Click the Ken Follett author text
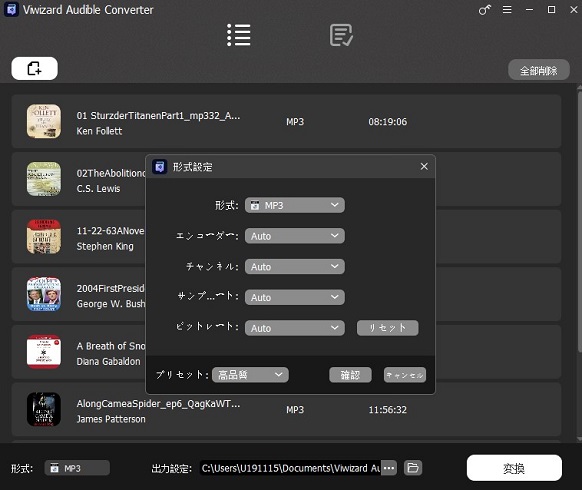This screenshot has height=490, width=582. coord(99,131)
